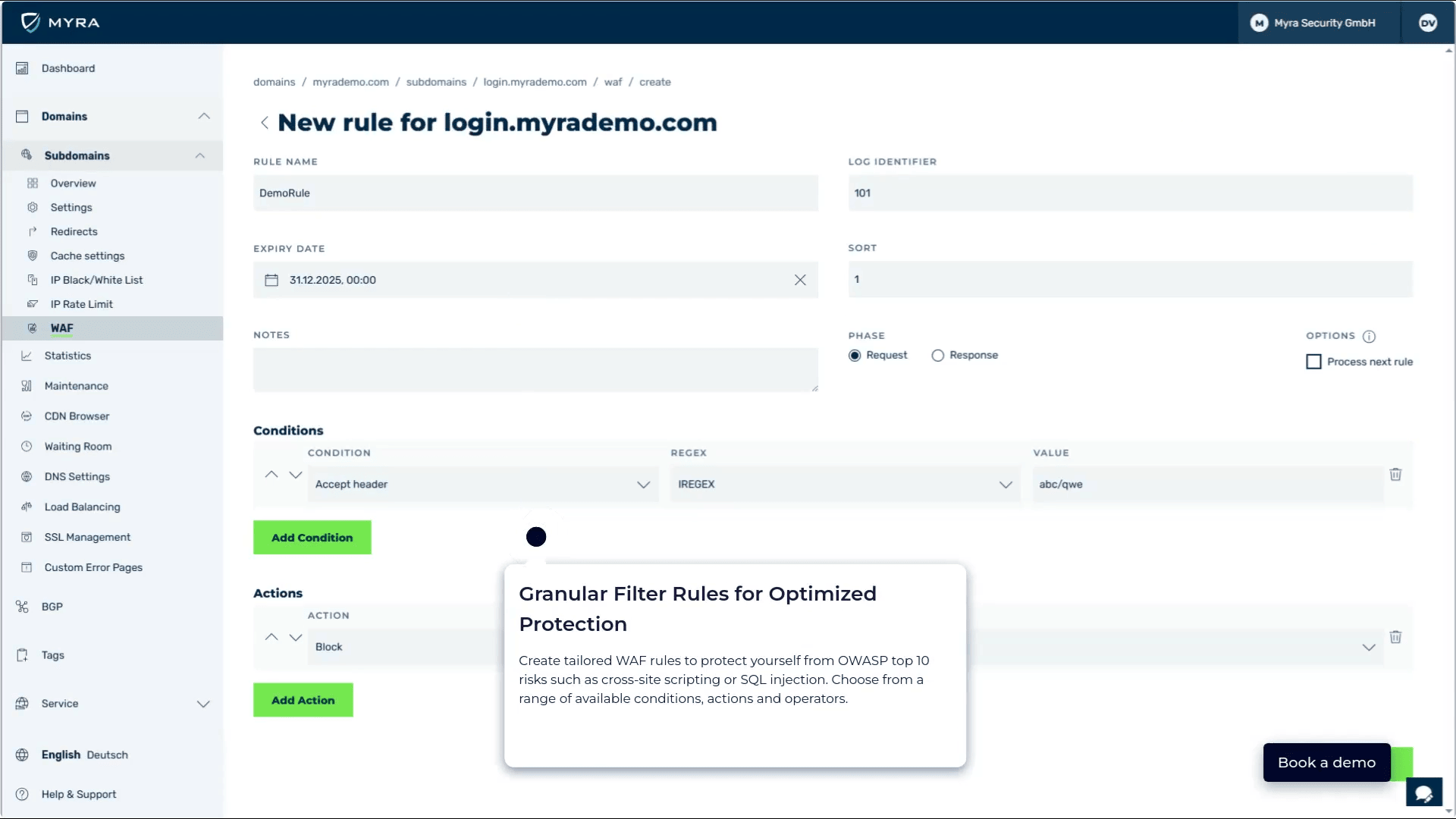
Task: Open Waiting Room settings
Action: pyautogui.click(x=77, y=447)
